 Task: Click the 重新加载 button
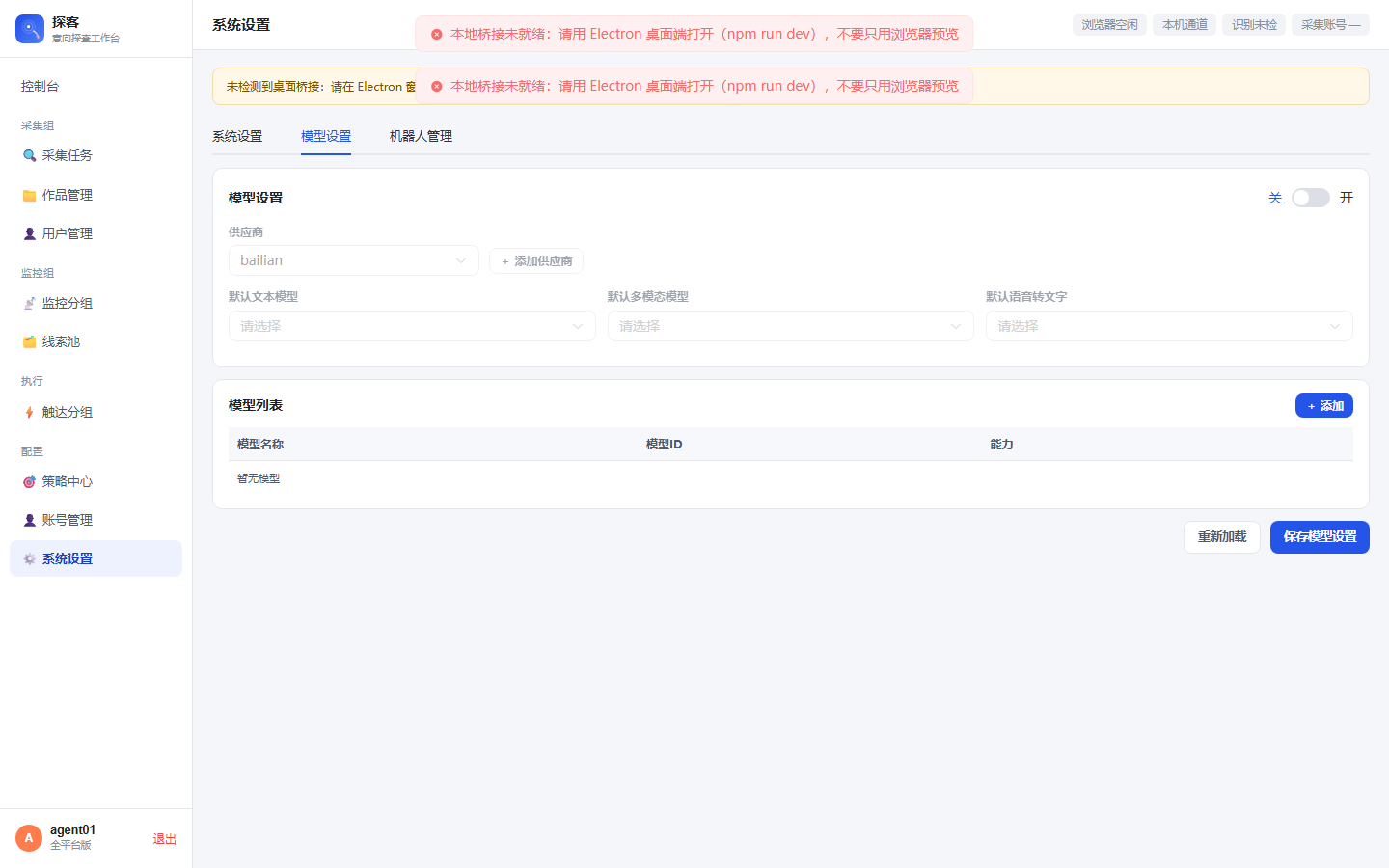(x=1222, y=537)
